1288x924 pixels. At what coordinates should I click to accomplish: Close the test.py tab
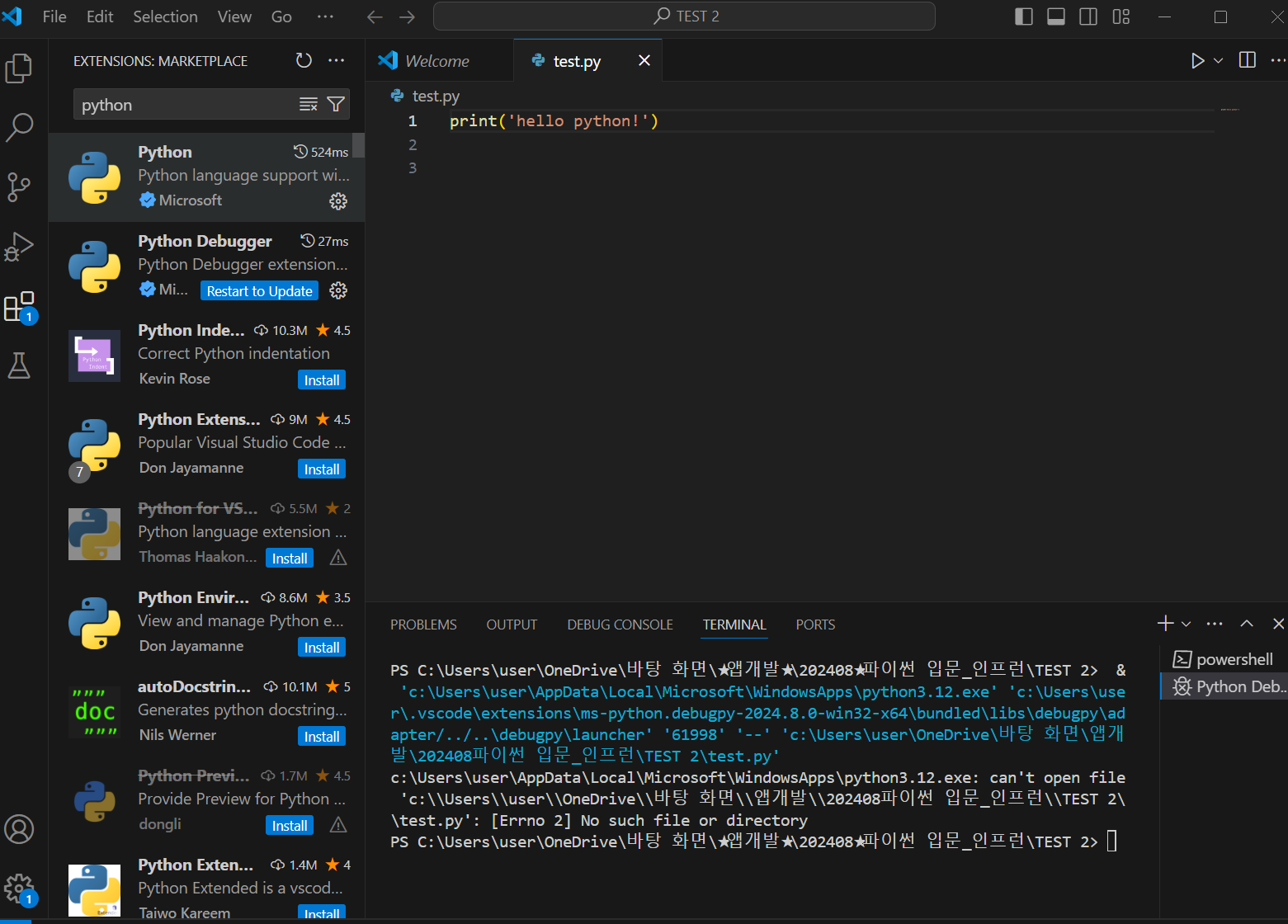click(644, 60)
